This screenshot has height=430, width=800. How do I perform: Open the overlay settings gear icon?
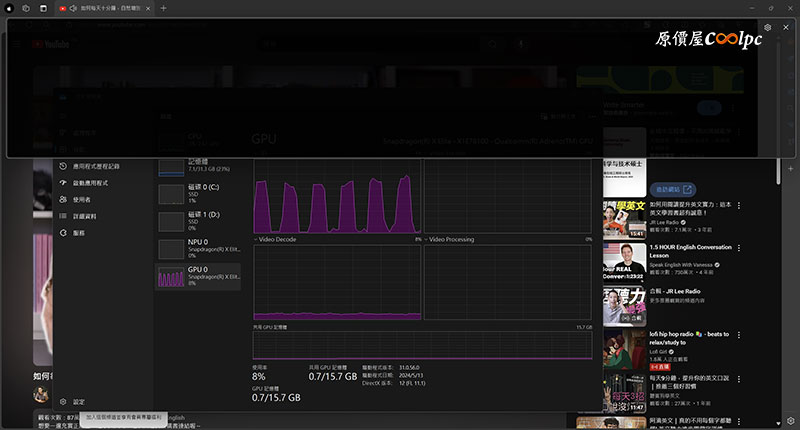768,28
